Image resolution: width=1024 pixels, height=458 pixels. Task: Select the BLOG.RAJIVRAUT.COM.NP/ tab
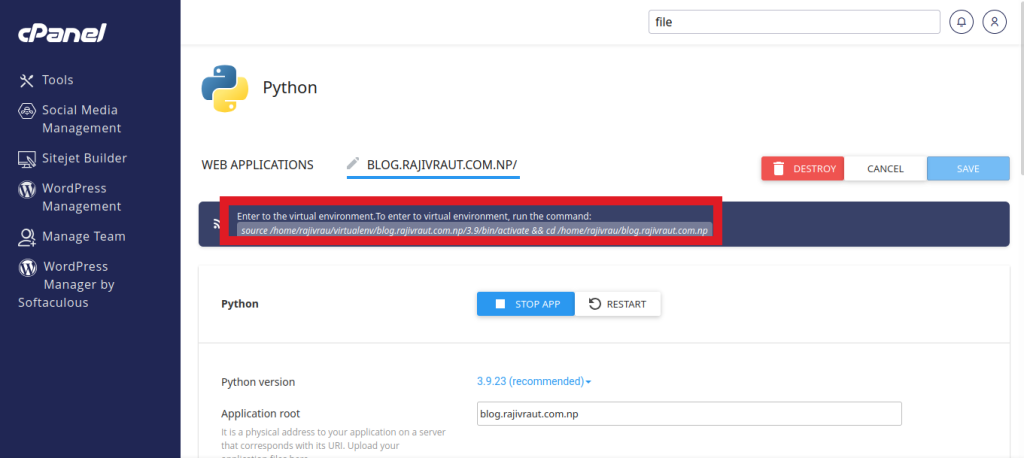click(x=434, y=165)
